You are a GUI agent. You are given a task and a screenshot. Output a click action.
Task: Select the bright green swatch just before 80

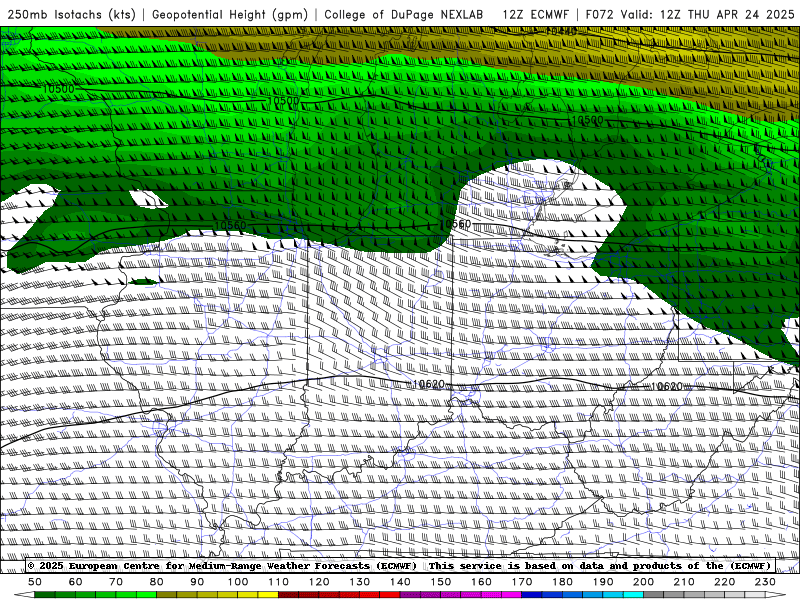pyautogui.click(x=146, y=595)
